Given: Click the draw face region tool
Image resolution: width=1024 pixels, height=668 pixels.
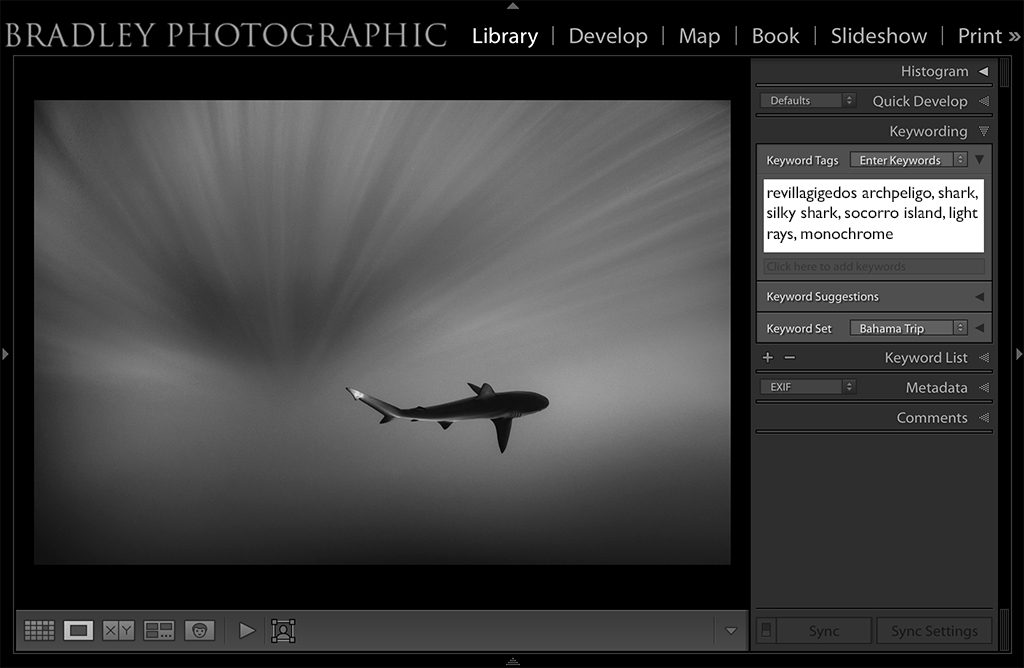Looking at the screenshot, I should (283, 631).
